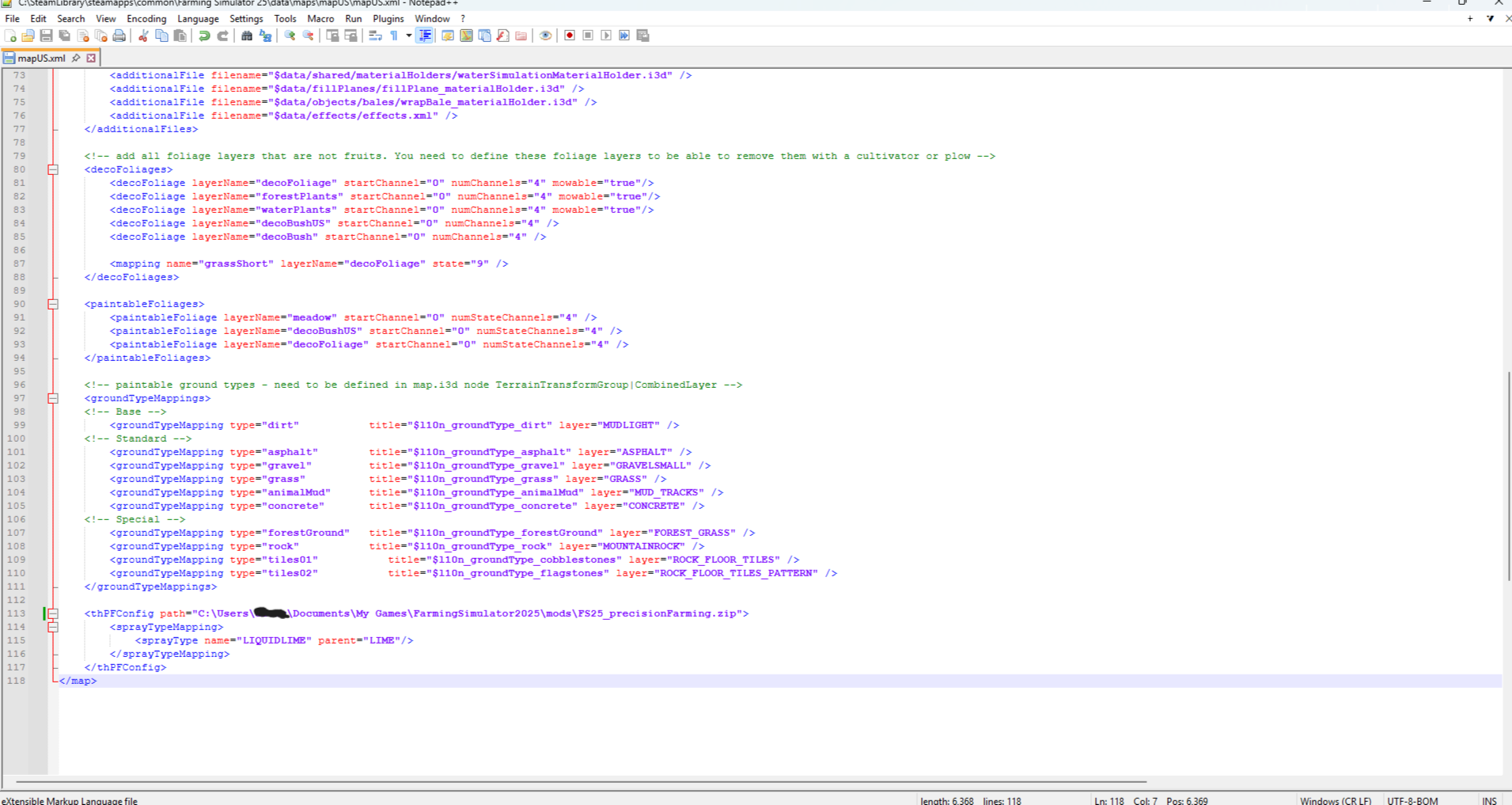Open the Plugins menu

point(388,18)
